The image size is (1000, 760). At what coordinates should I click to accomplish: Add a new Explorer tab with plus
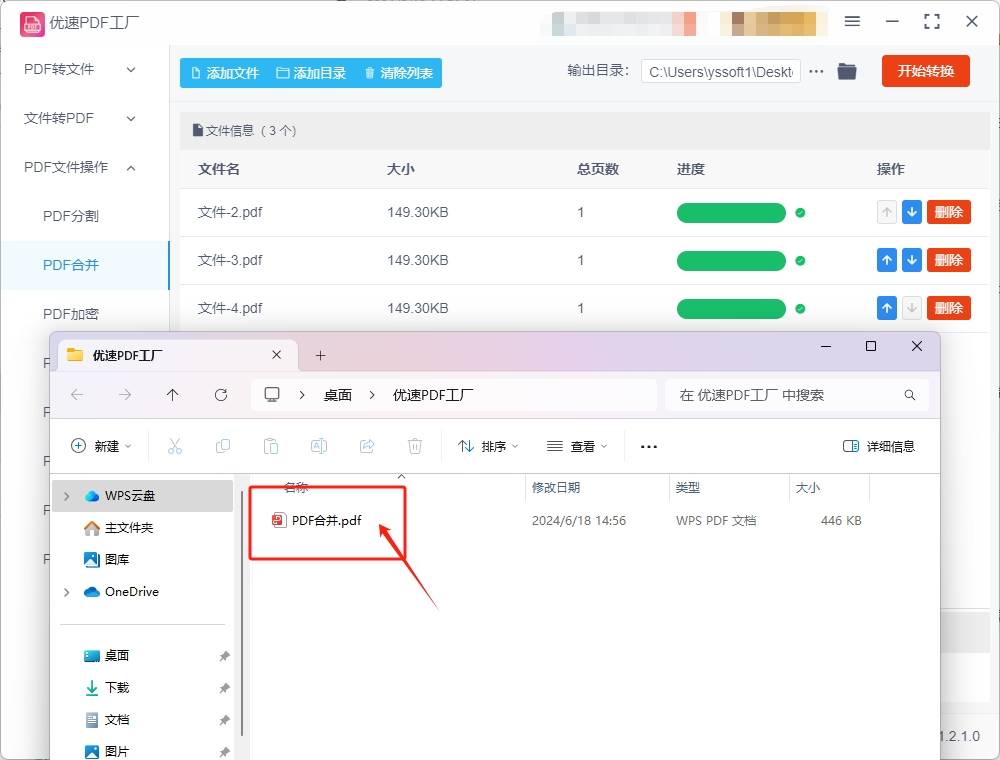coord(320,355)
